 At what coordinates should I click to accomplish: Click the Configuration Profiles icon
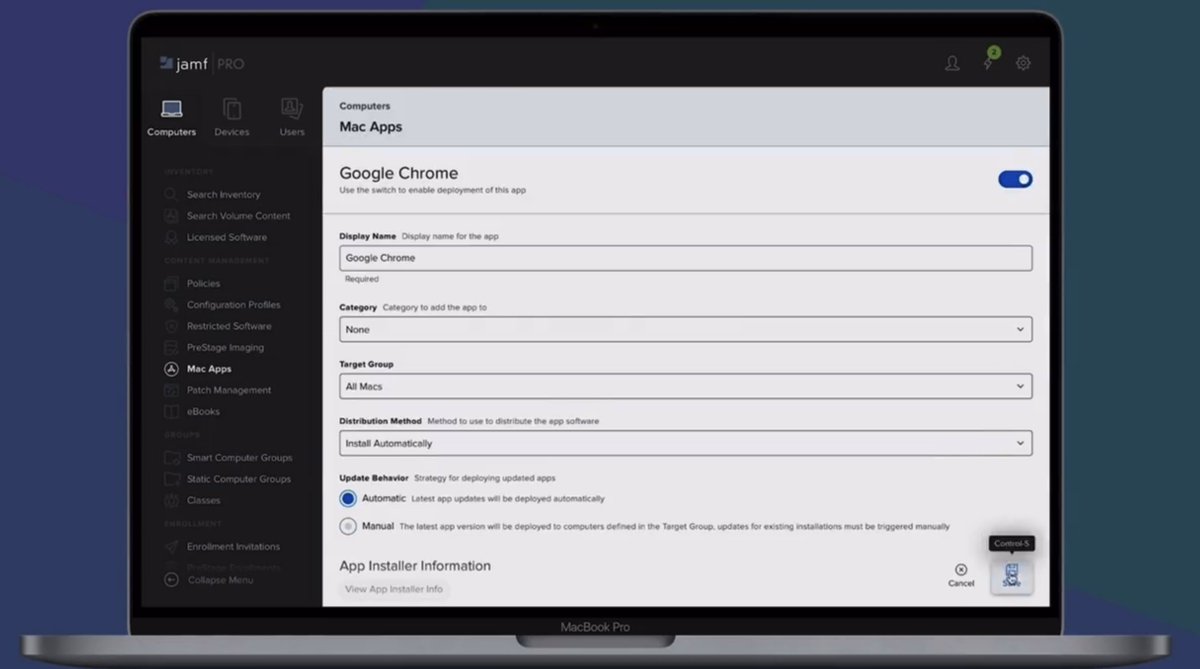coord(171,304)
